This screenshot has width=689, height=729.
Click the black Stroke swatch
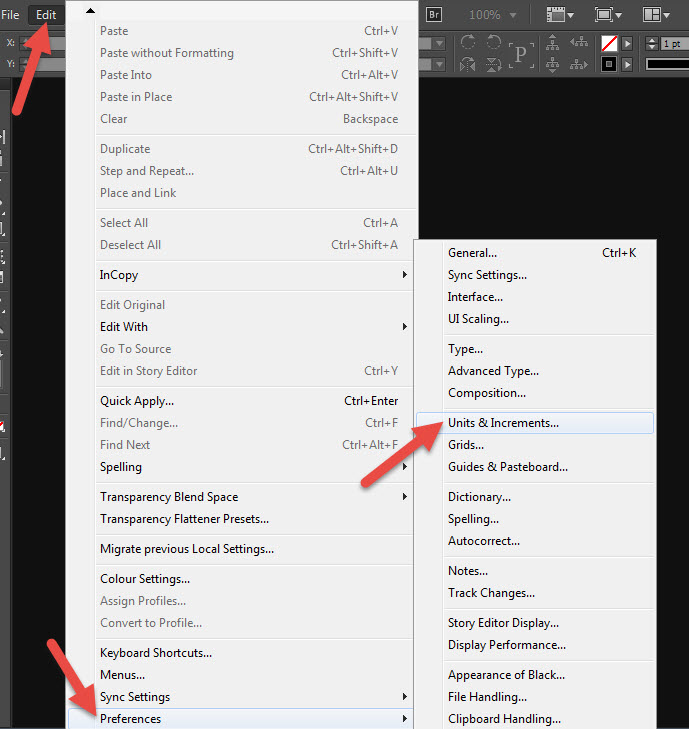tap(609, 64)
